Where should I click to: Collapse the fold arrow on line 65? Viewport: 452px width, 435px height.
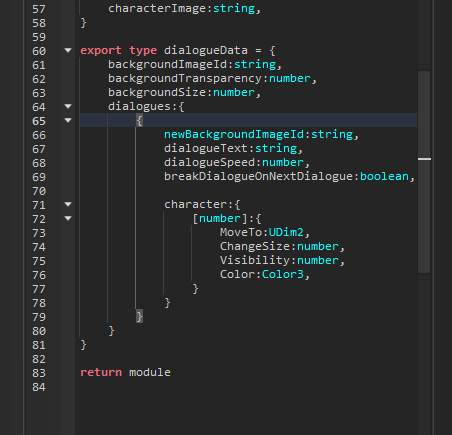tap(68, 120)
